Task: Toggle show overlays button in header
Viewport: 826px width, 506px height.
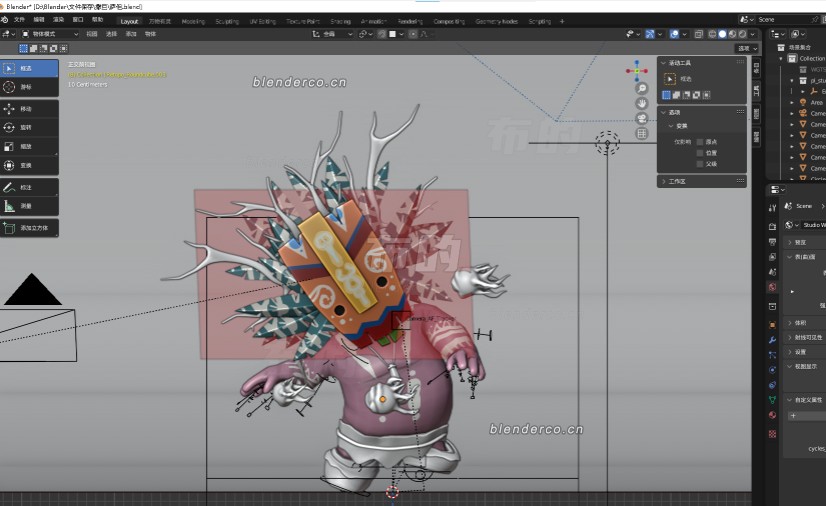Action: point(674,34)
